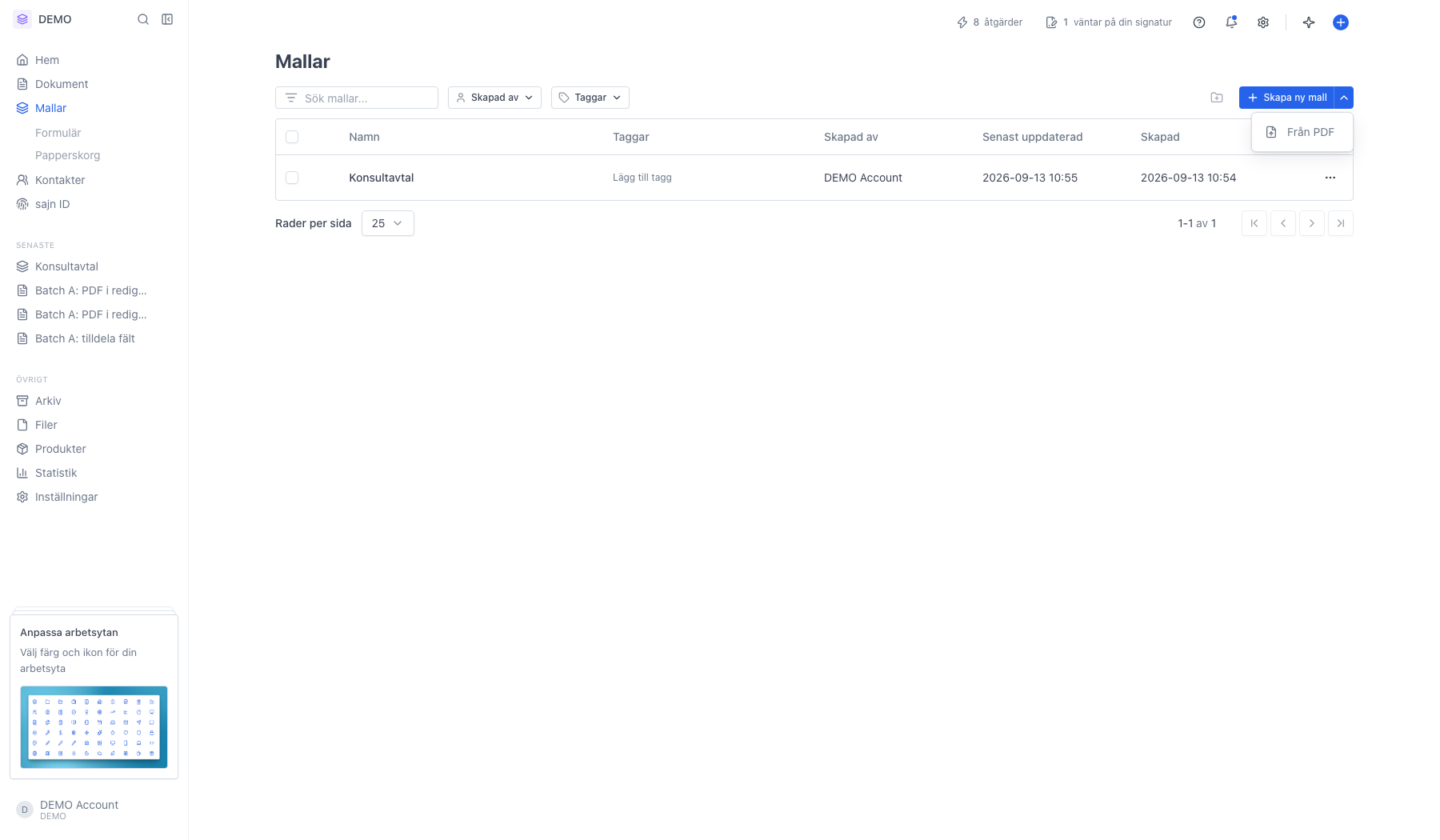The width and height of the screenshot is (1440, 840).
Task: Open the Konsultavtal template name
Action: tap(382, 178)
